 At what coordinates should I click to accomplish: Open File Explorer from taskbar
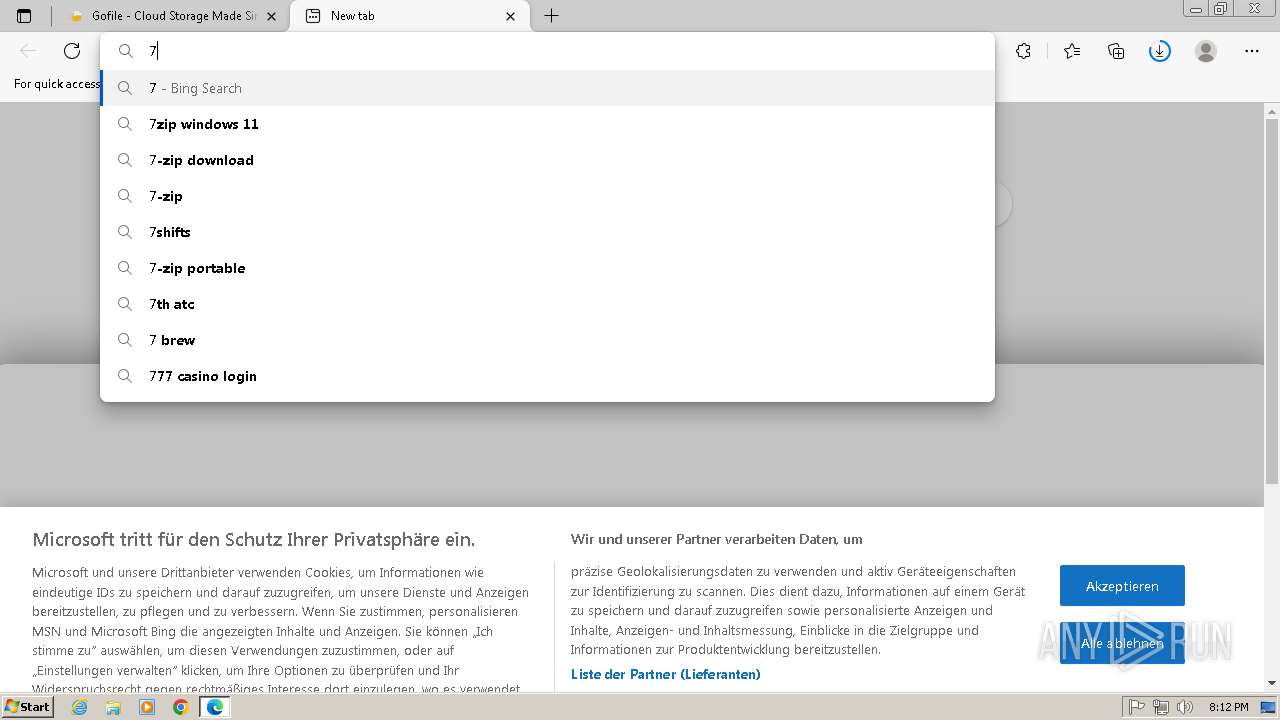(113, 707)
